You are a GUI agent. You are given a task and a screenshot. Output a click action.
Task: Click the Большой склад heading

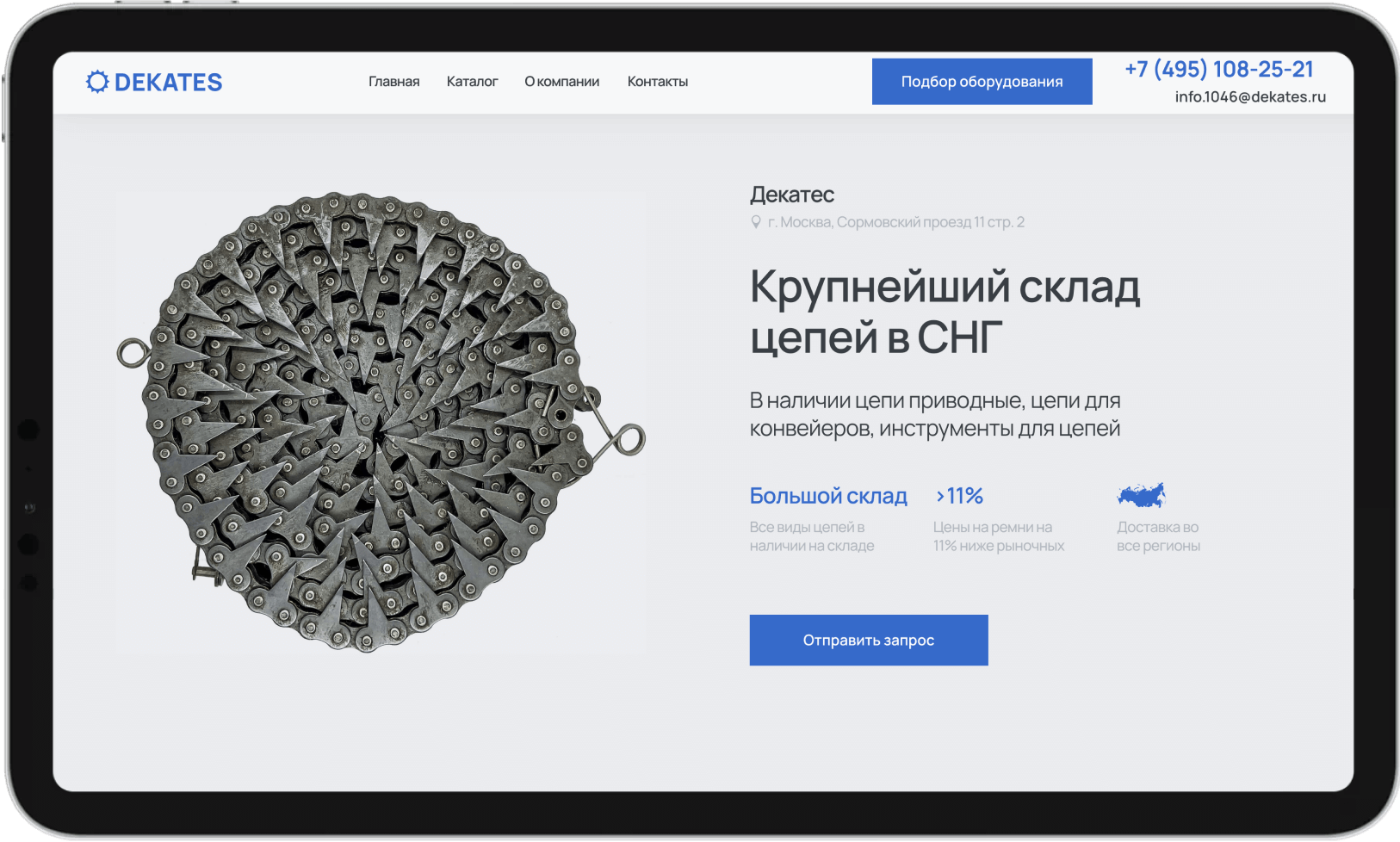tap(828, 496)
